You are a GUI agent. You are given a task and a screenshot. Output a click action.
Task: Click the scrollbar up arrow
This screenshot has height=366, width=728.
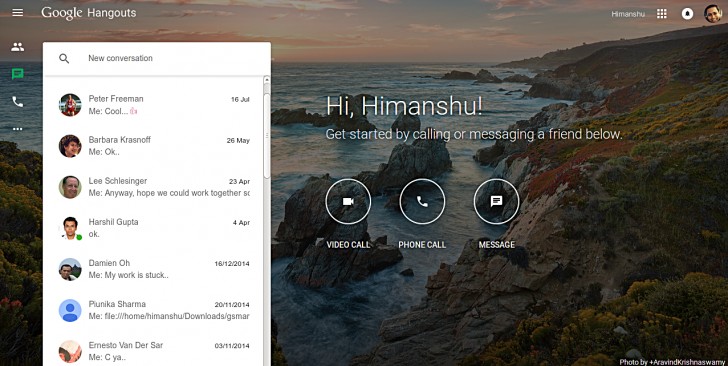coord(266,80)
